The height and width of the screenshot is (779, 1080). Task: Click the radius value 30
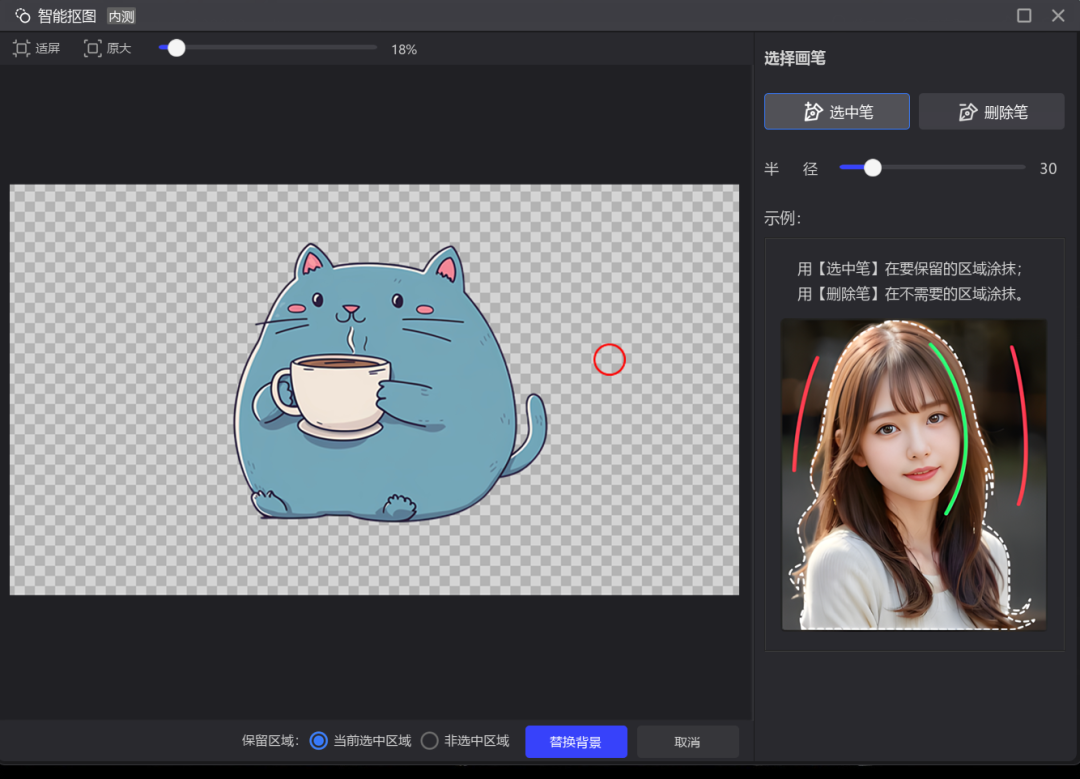[1048, 169]
